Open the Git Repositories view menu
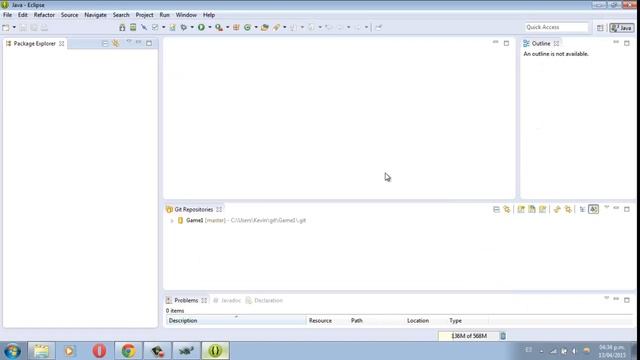This screenshot has height=360, width=640. (x=607, y=208)
